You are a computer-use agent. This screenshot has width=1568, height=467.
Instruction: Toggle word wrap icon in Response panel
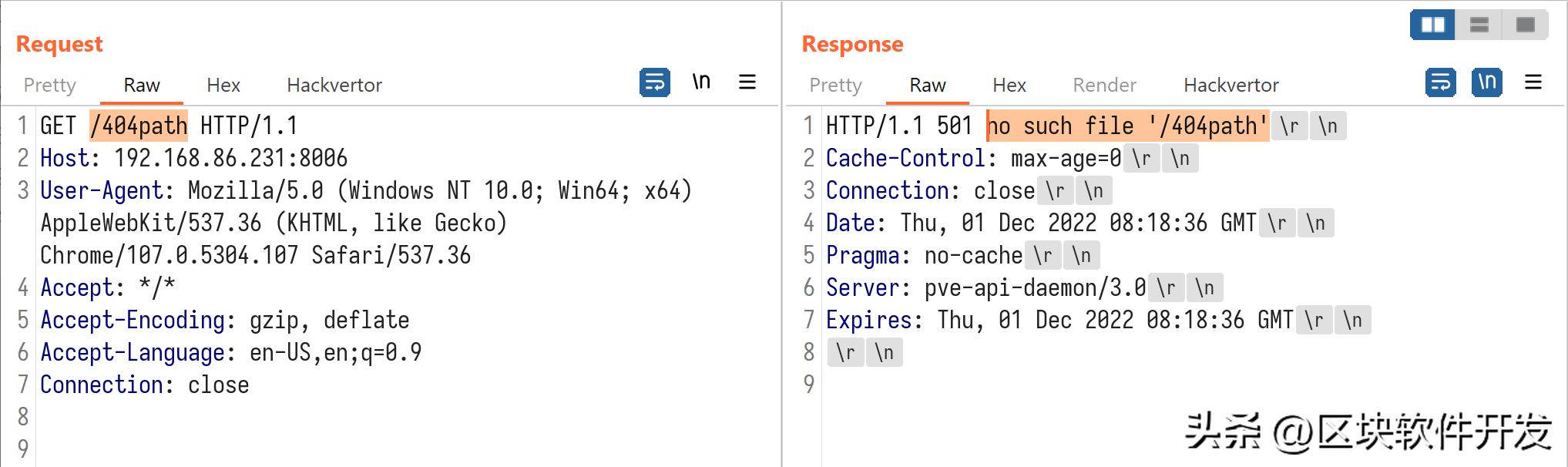click(x=1440, y=82)
